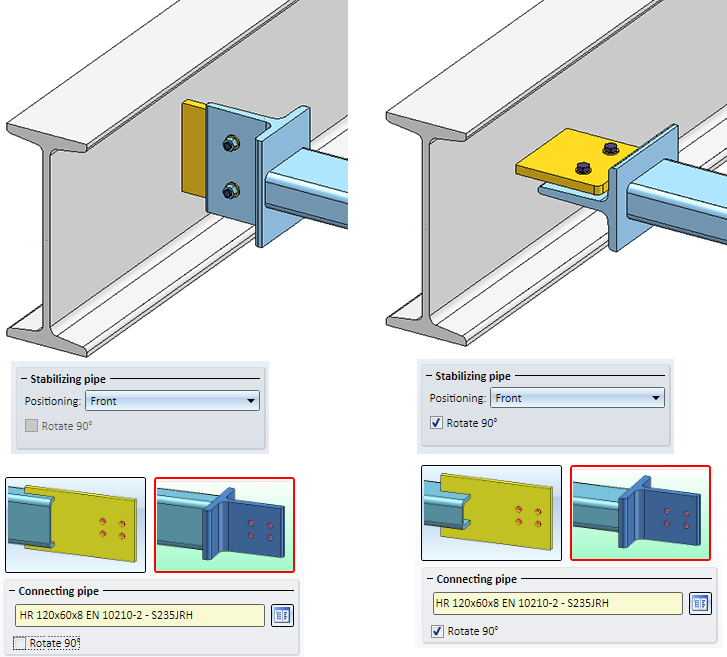Enable left Connecting pipe Rotate 90° checkbox
The image size is (727, 657).
point(19,643)
